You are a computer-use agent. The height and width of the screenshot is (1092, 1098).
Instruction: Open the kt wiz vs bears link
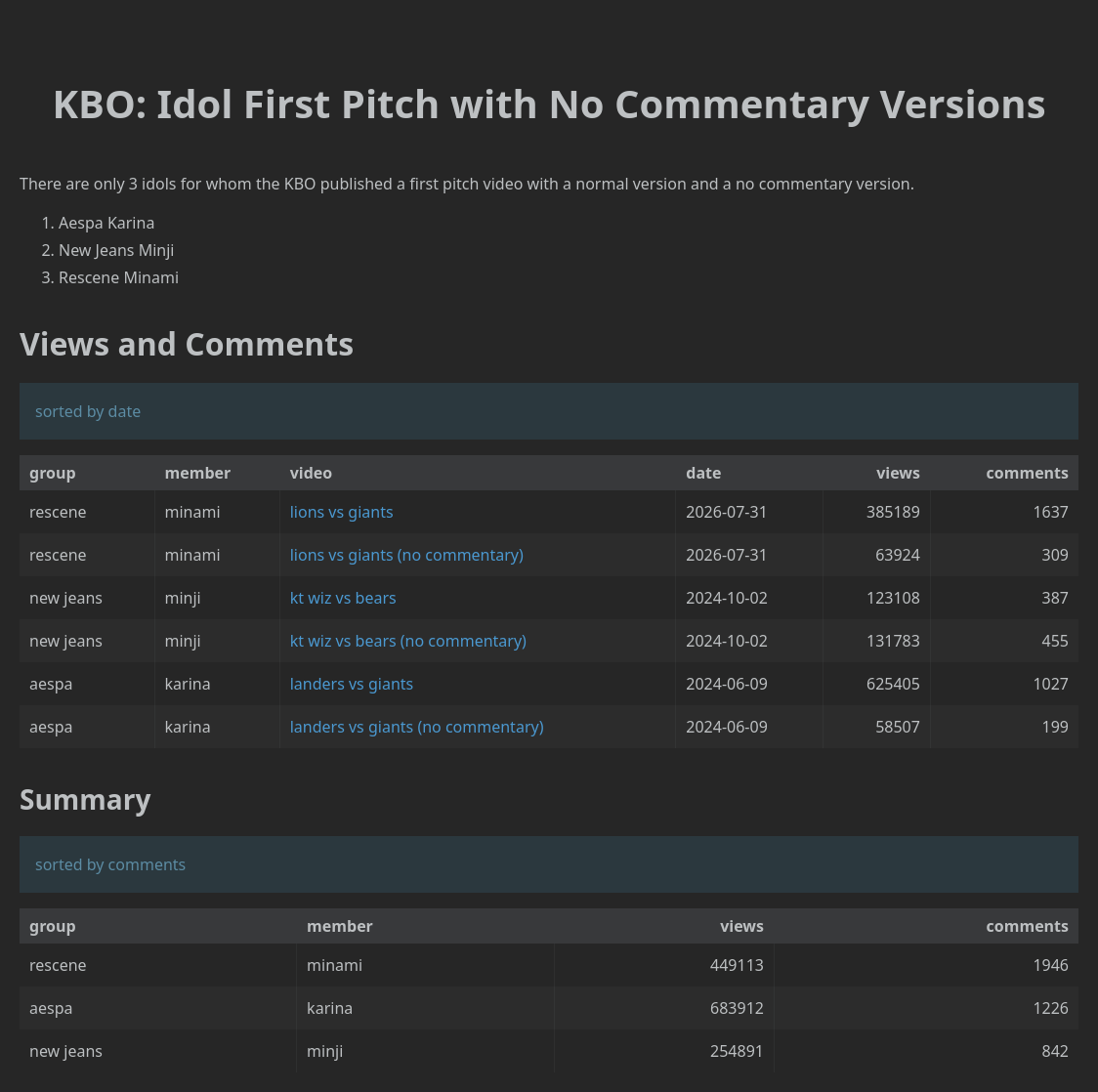click(x=343, y=599)
